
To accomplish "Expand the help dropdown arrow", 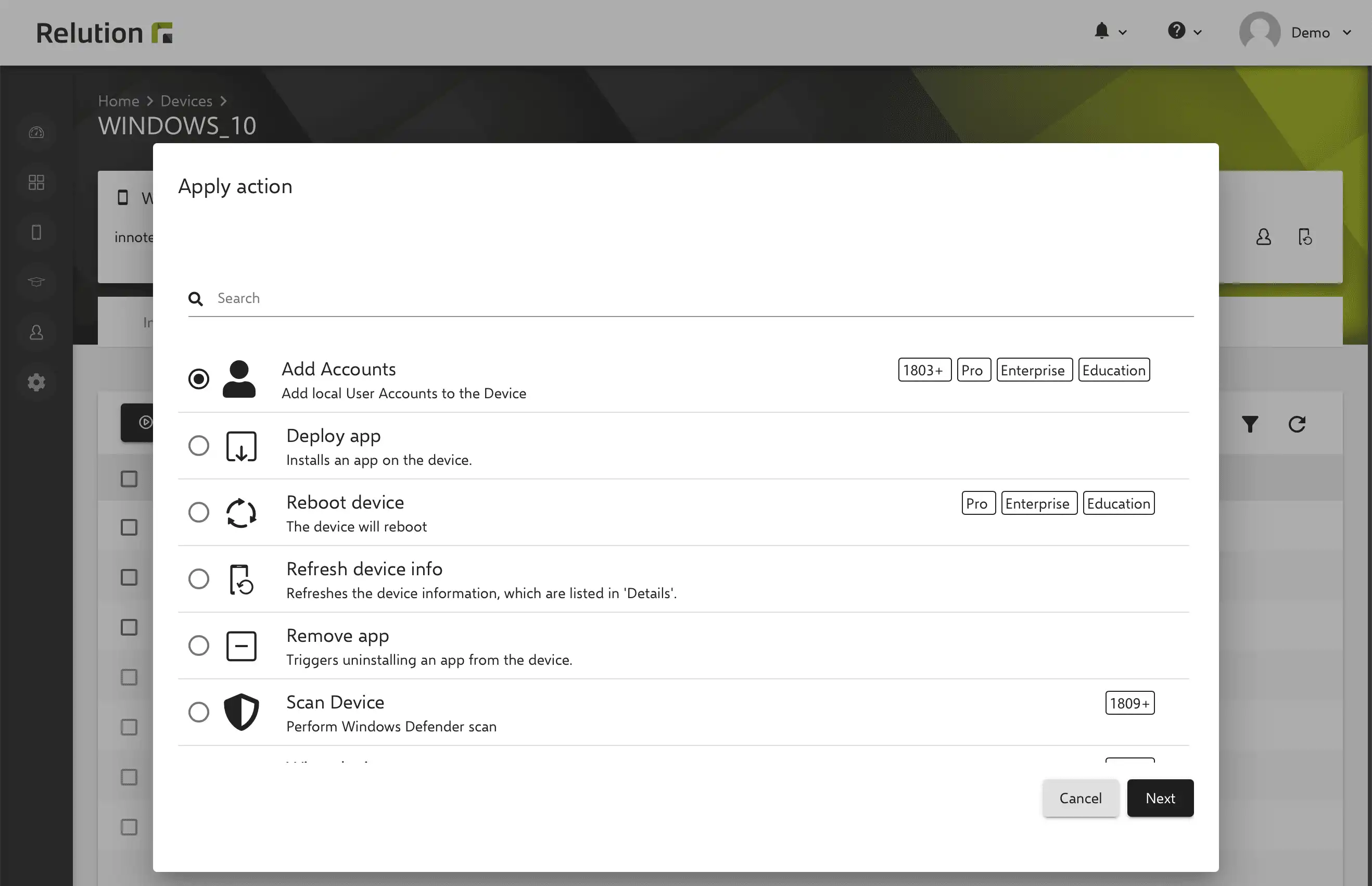I will tap(1198, 33).
